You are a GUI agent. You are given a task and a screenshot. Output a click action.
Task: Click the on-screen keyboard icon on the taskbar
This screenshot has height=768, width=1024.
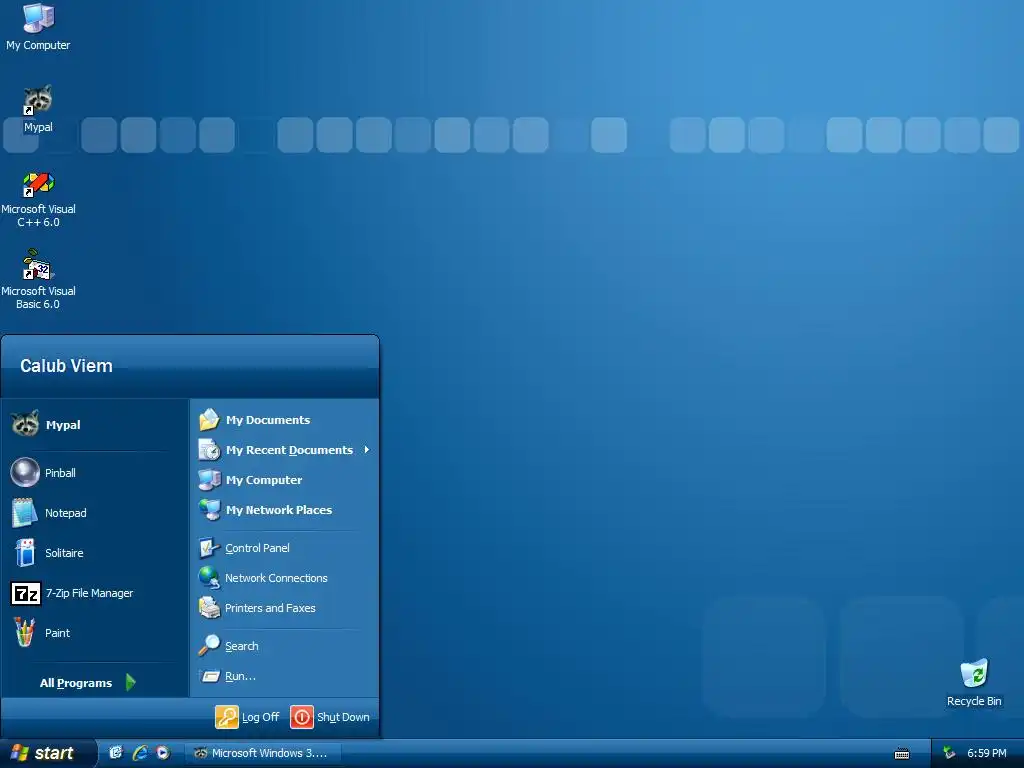pyautogui.click(x=902, y=754)
